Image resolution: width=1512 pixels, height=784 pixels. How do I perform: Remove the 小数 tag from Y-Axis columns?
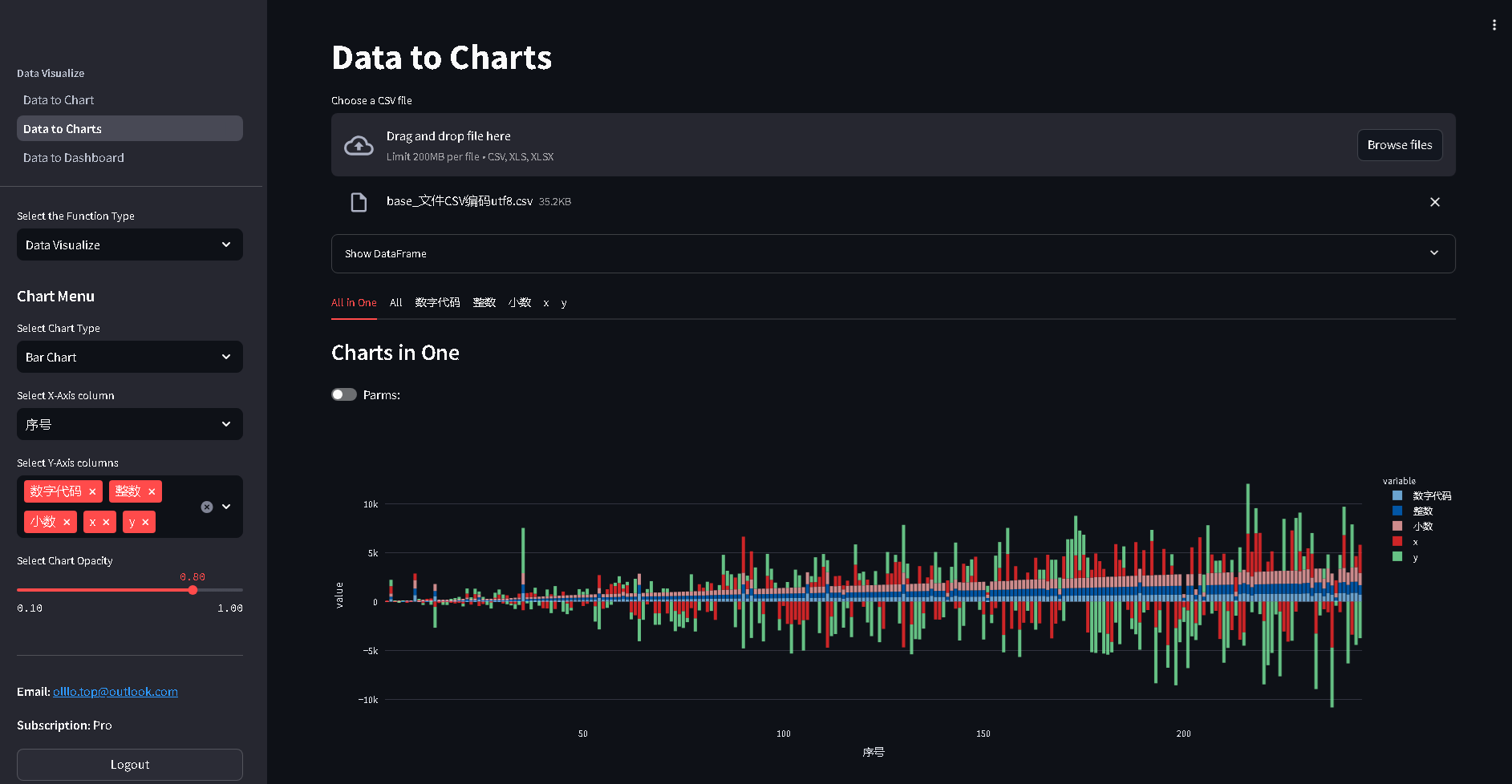[x=67, y=521]
